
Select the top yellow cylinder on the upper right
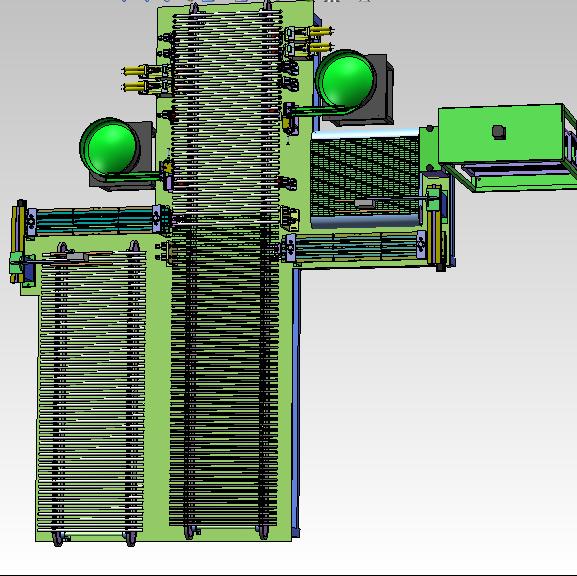[321, 31]
